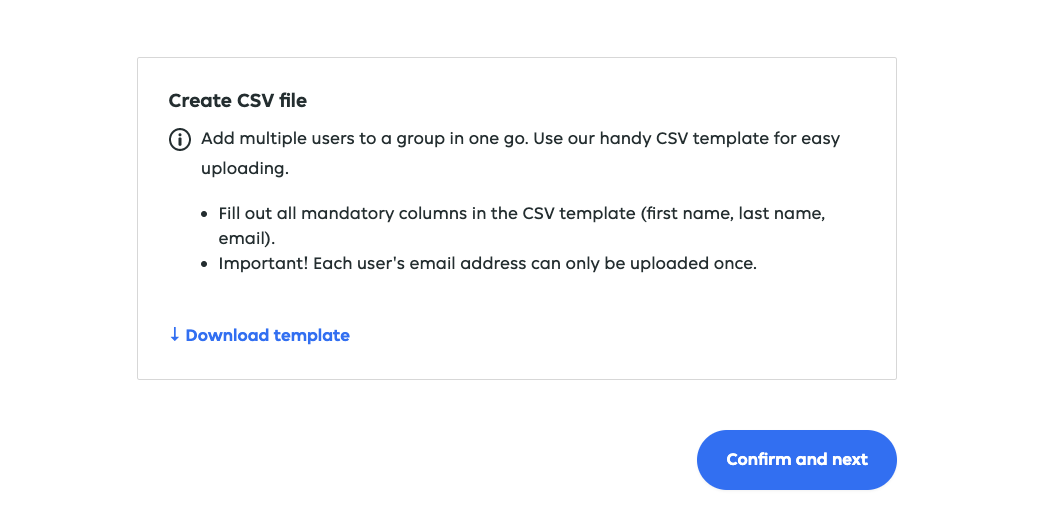Click the word "Important!"
Screen dimensions: 1060x520
(262, 265)
